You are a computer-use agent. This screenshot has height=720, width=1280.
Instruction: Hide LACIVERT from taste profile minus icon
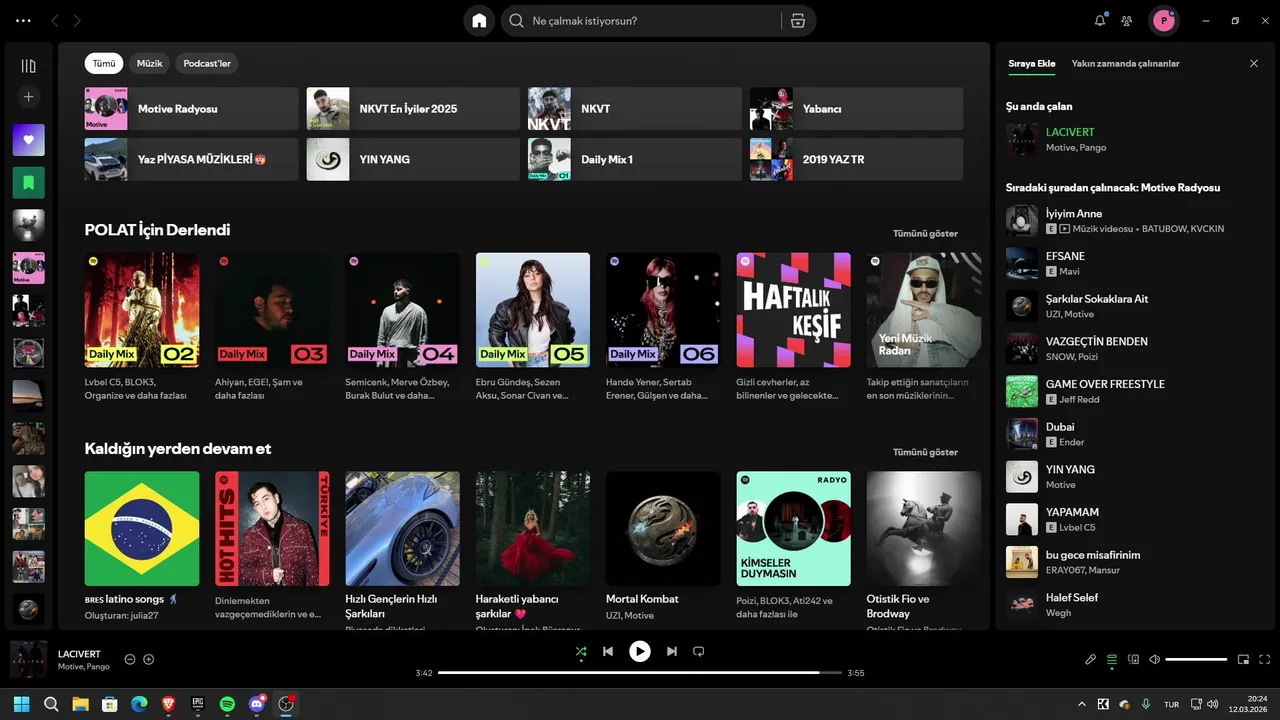[x=130, y=659]
